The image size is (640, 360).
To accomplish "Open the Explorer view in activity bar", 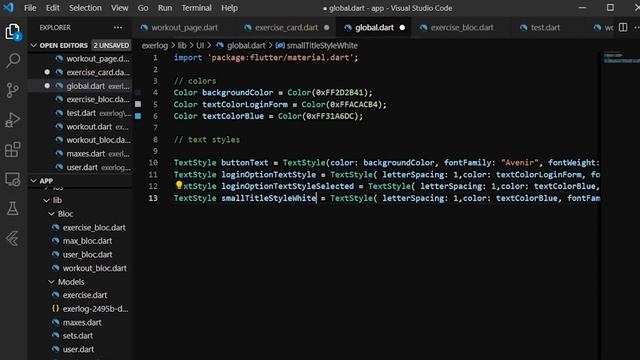I will [12, 31].
